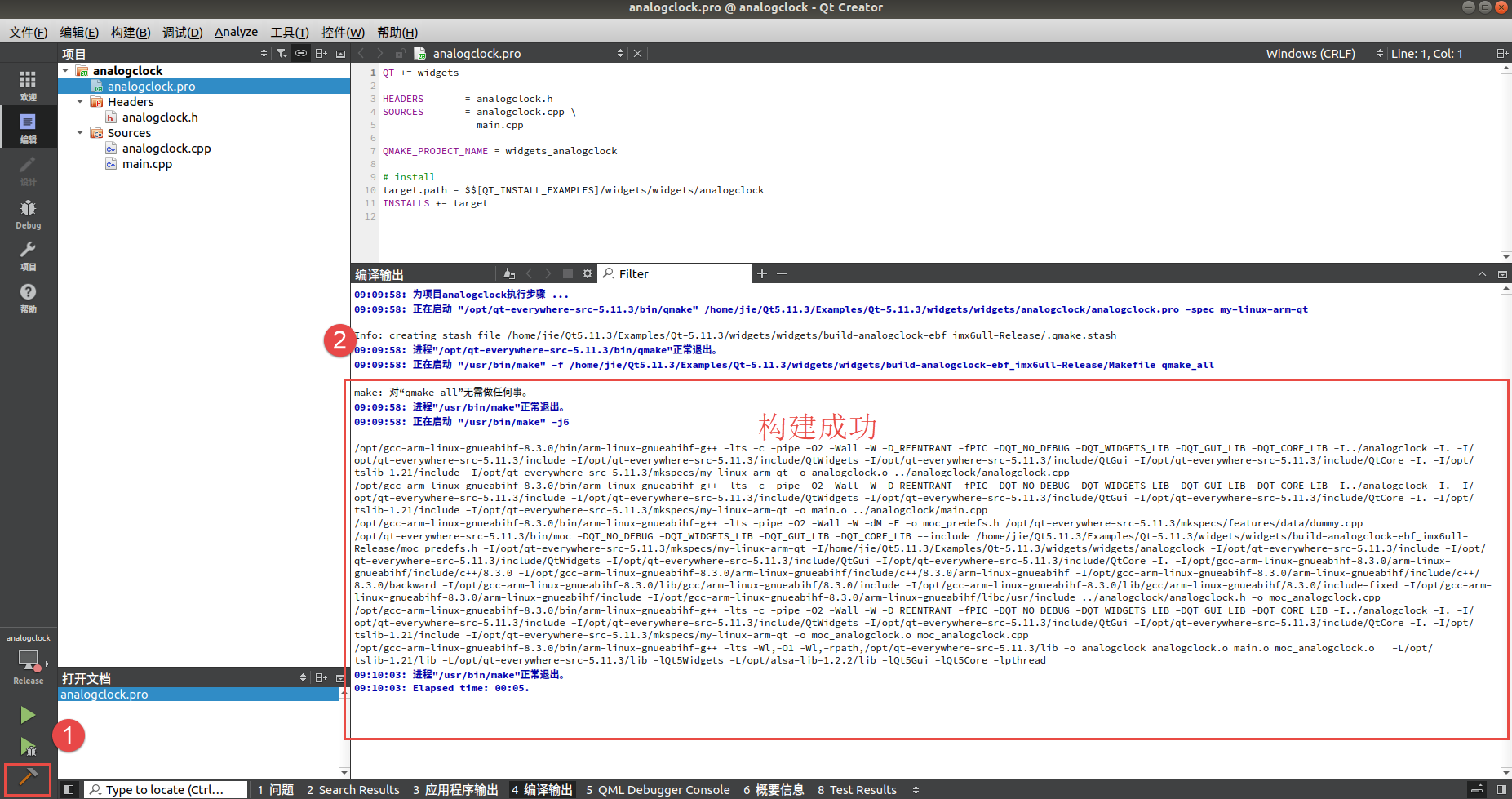Open 工具(T) menu
The height and width of the screenshot is (799, 1512).
click(290, 32)
